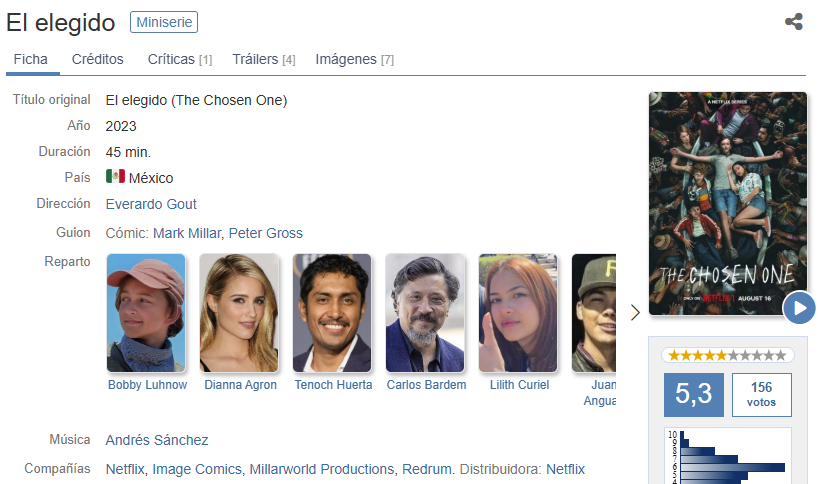Click the El elegido page title
This screenshot has height=484, width=820.
pyautogui.click(x=61, y=23)
